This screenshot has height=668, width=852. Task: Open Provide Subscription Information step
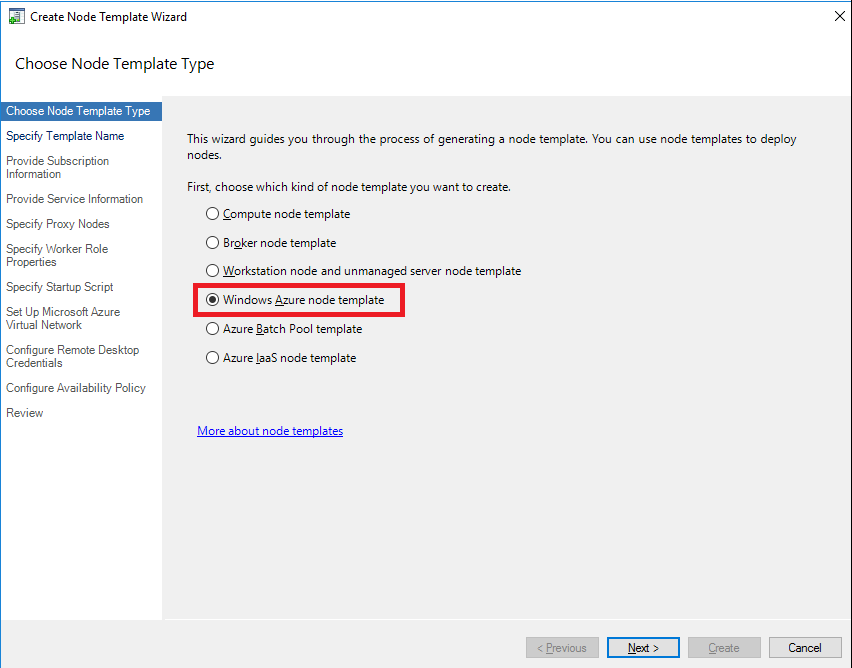[58, 167]
